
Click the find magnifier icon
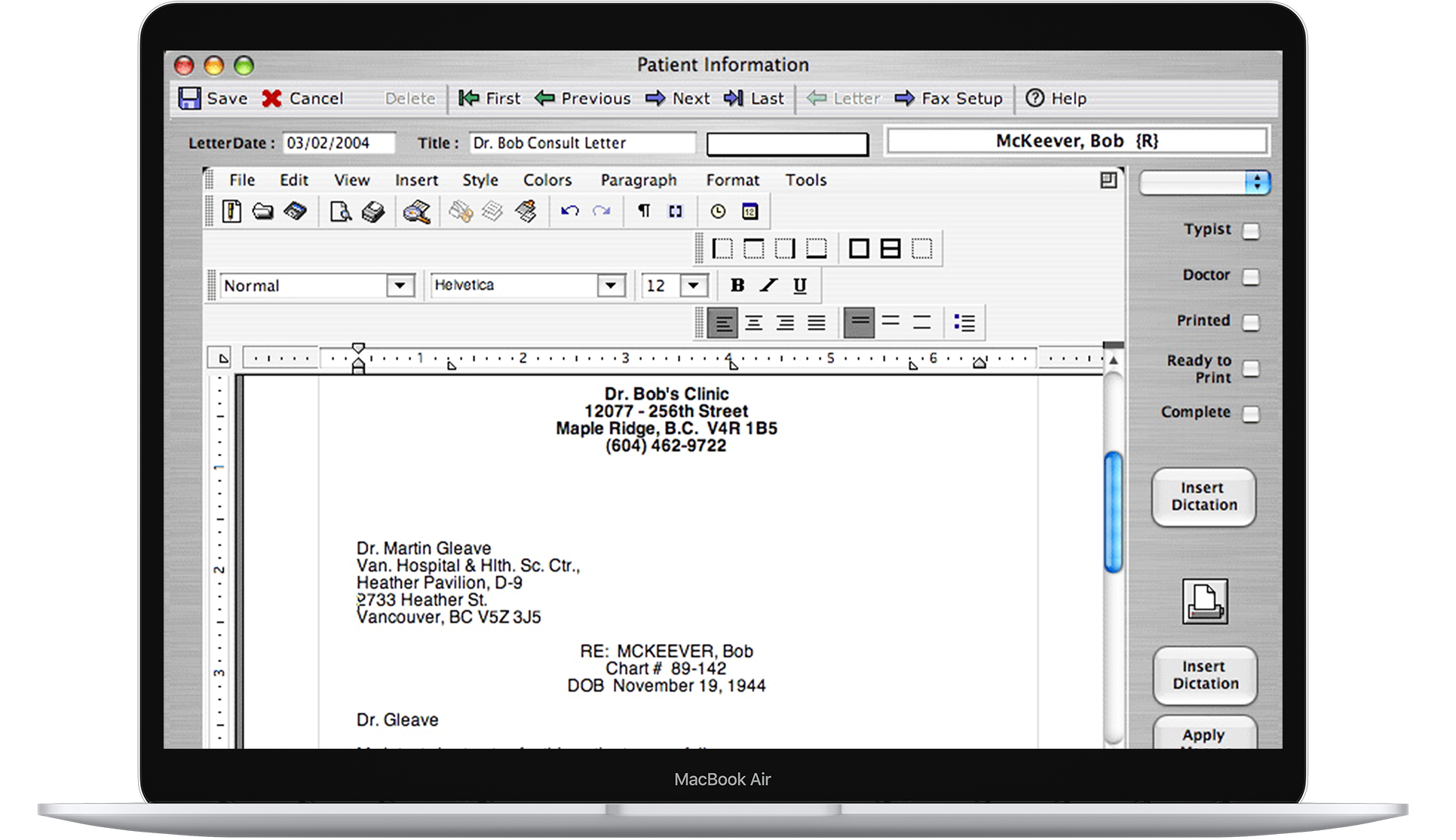416,212
